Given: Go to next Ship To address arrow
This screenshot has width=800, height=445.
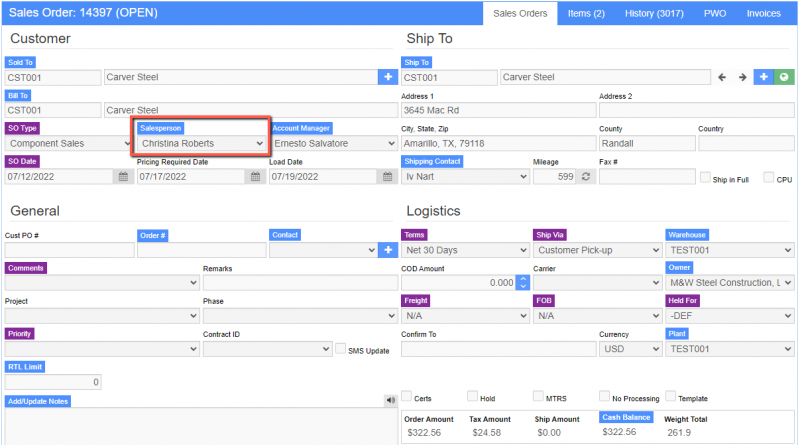Looking at the screenshot, I should [x=742, y=77].
